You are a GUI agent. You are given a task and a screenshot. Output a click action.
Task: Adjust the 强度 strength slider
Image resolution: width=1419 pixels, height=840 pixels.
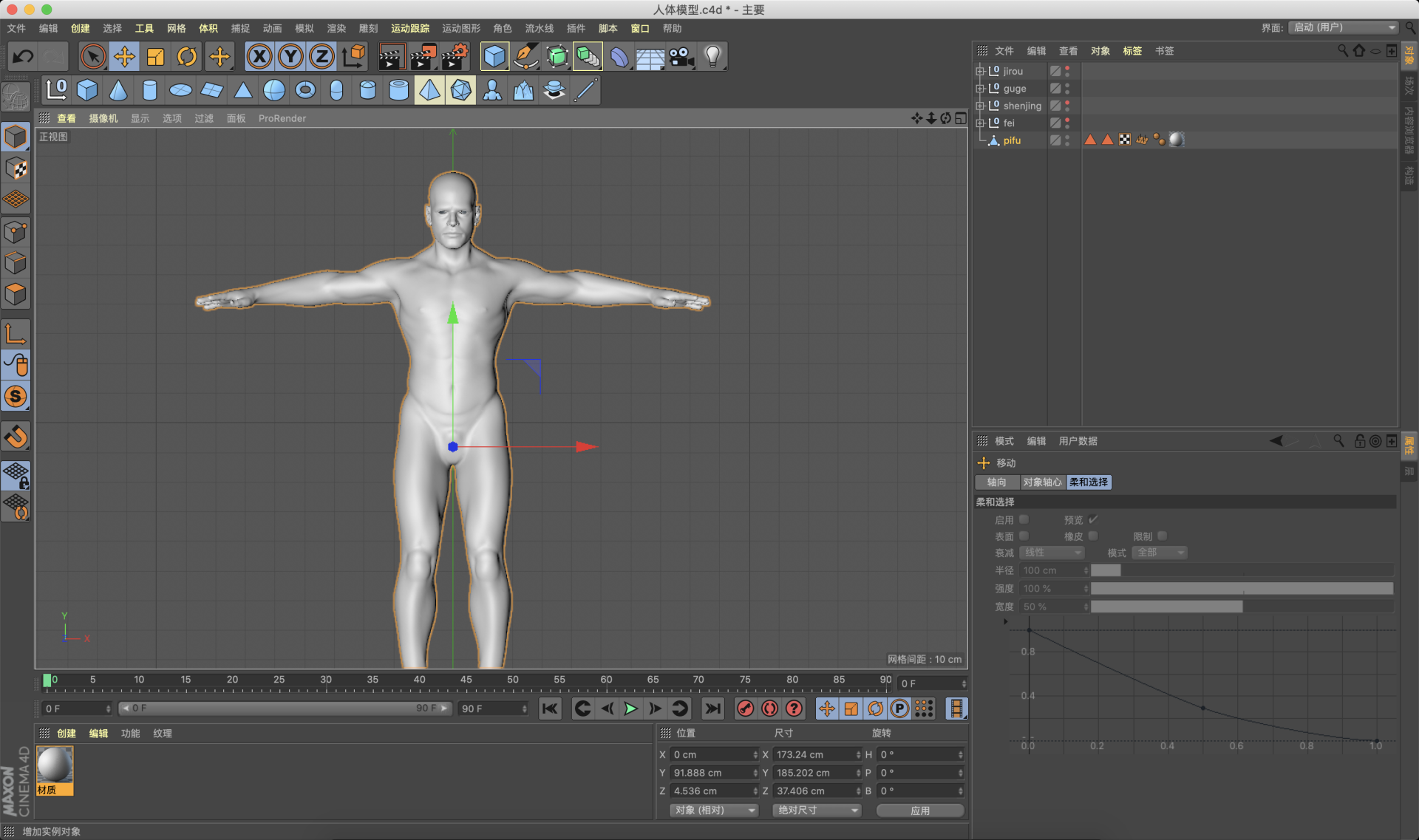pyautogui.click(x=1242, y=589)
